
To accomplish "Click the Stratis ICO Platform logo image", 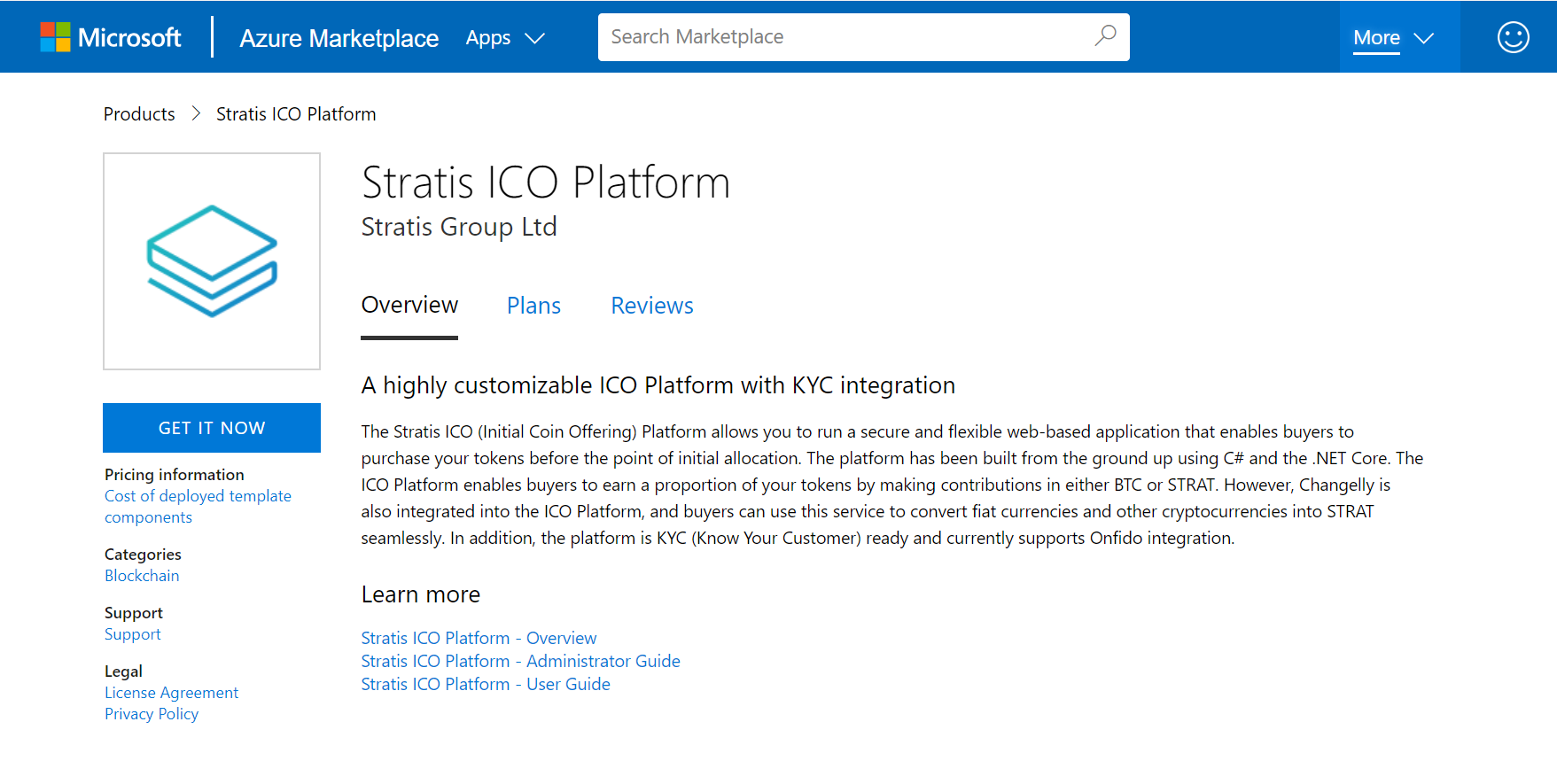I will pyautogui.click(x=212, y=261).
